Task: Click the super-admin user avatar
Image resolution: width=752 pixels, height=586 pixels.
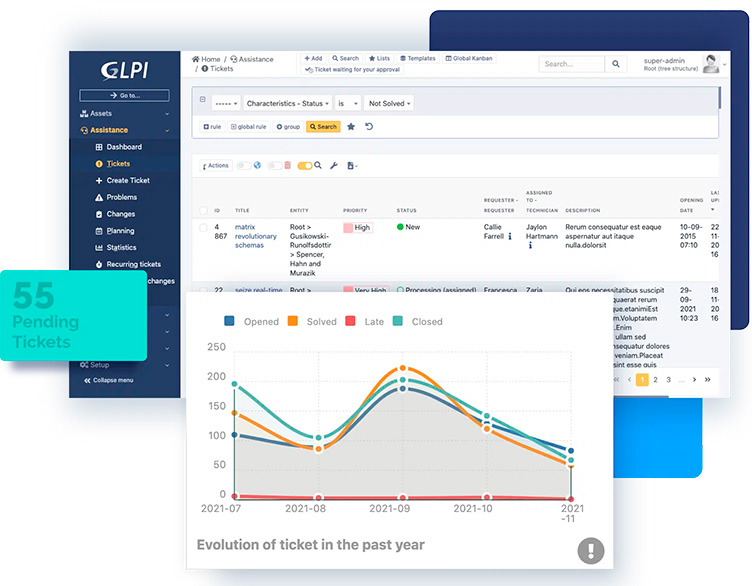Action: click(710, 64)
